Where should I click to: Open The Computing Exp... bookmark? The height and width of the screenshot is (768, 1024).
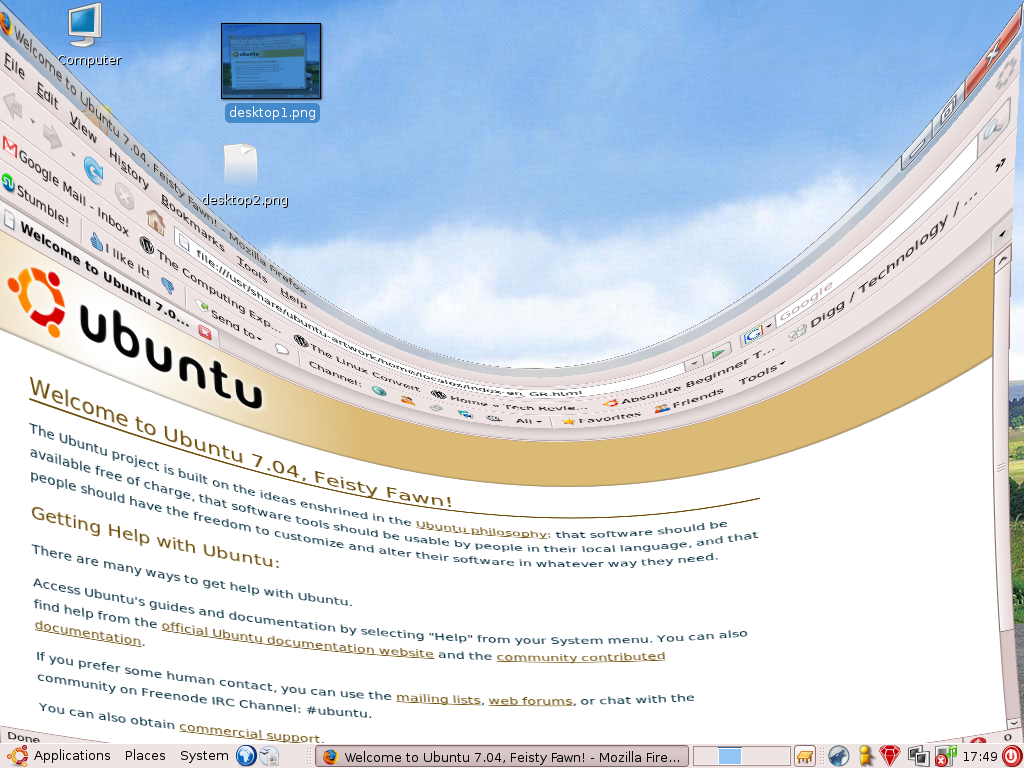pyautogui.click(x=211, y=284)
